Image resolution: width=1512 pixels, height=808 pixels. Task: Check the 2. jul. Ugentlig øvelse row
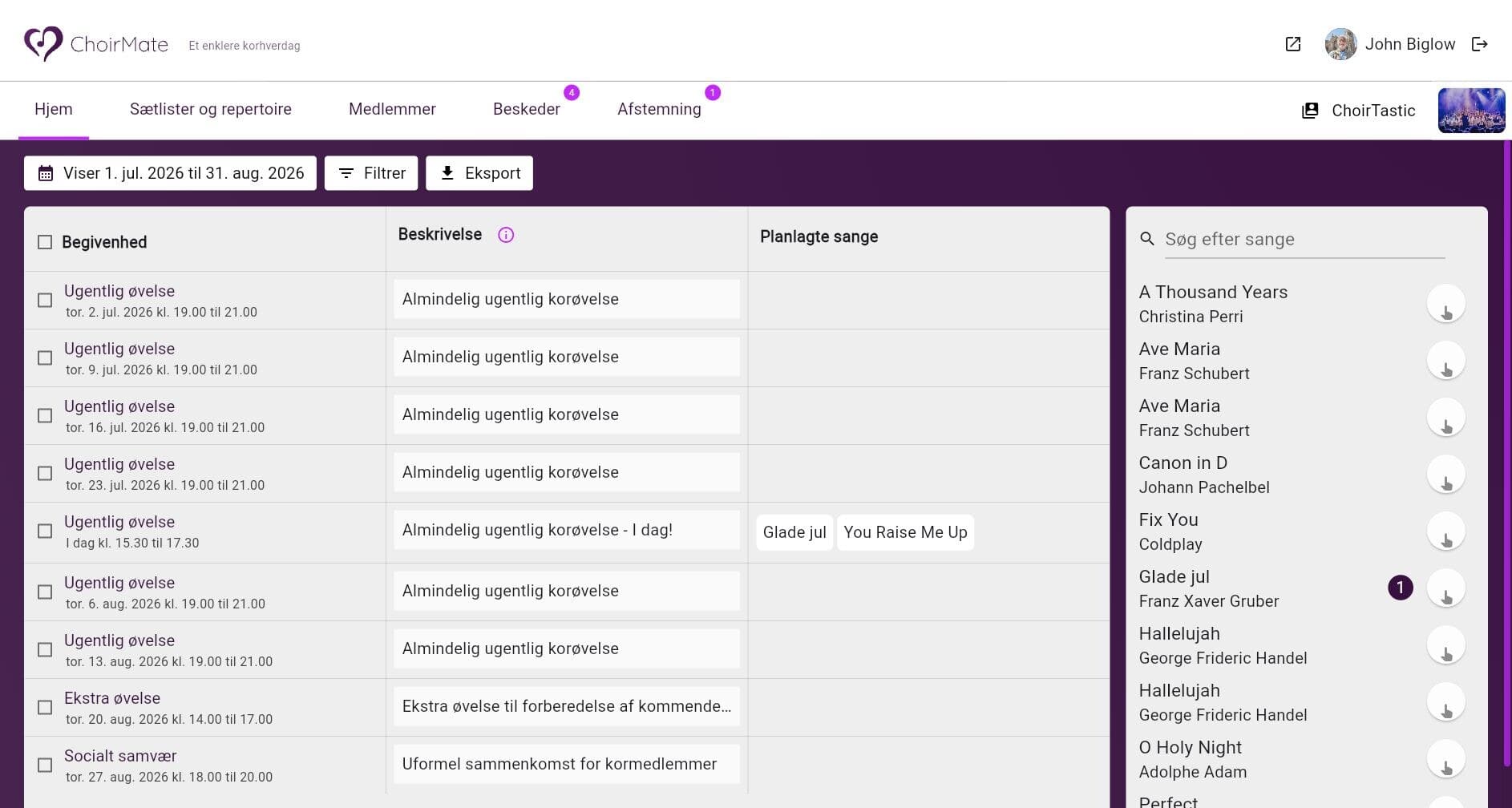(45, 301)
